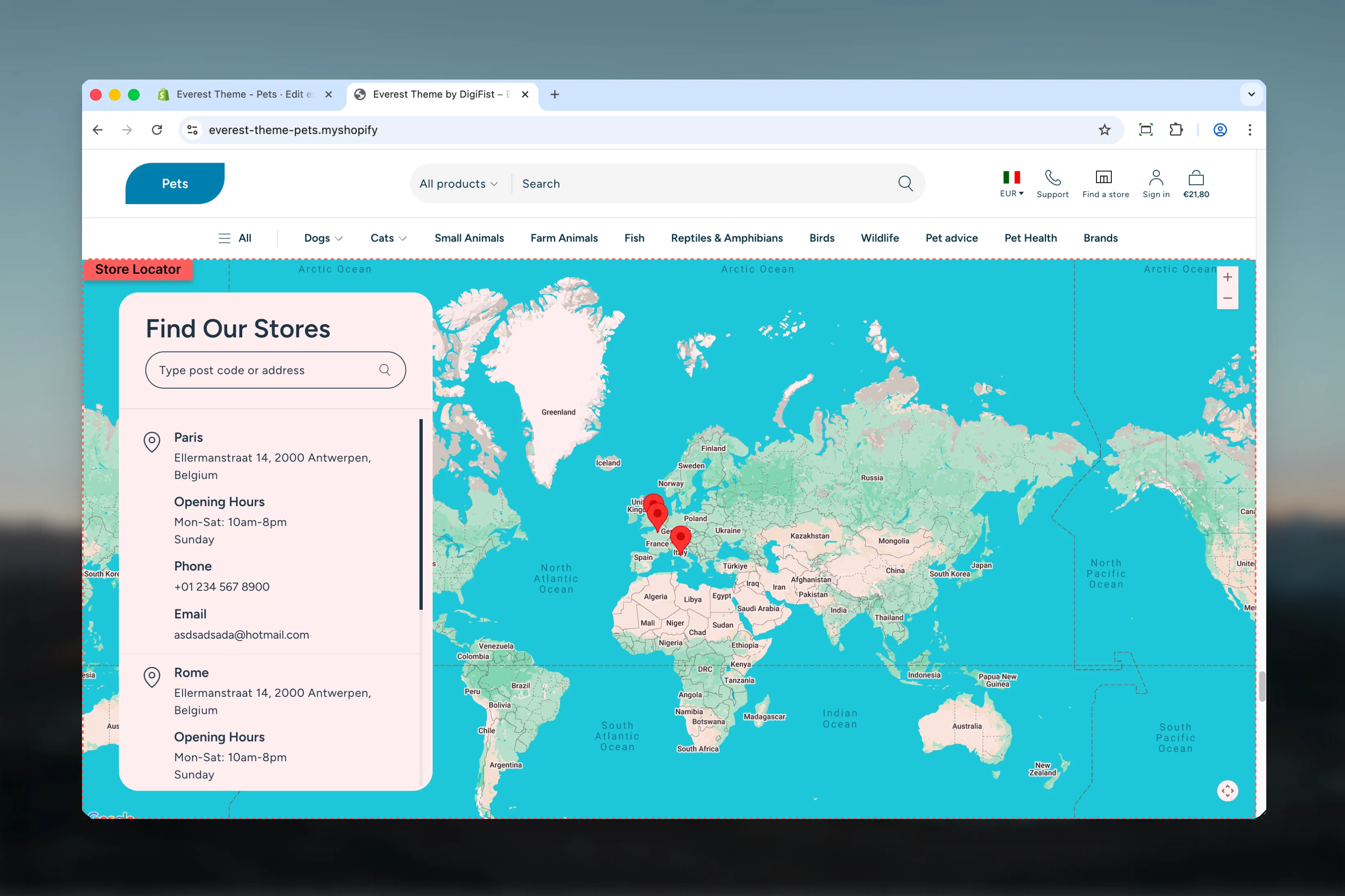Click the Australia label on map

coord(967,726)
